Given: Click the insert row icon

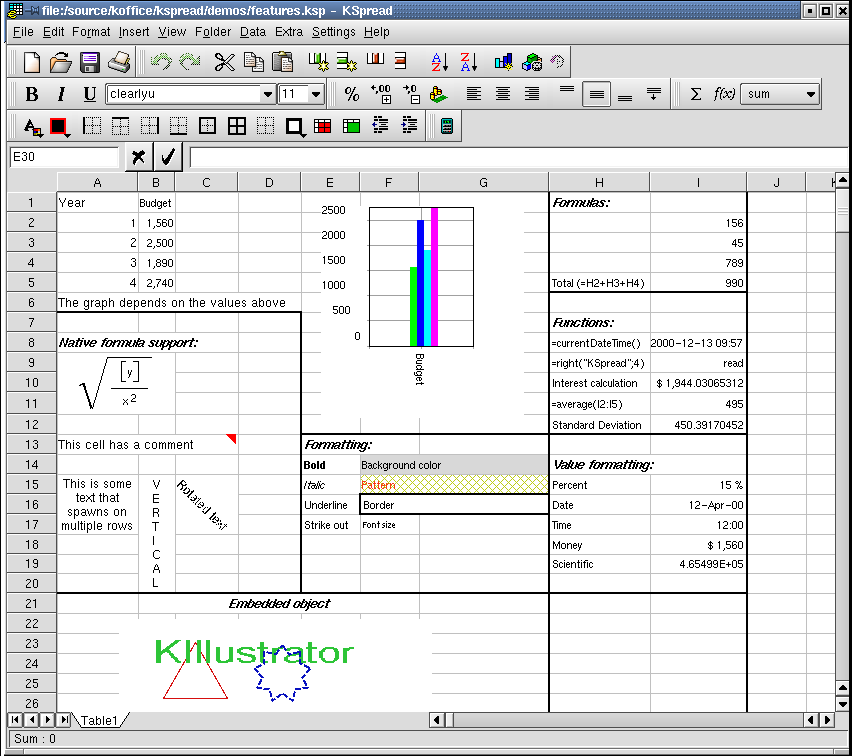Looking at the screenshot, I should 346,61.
